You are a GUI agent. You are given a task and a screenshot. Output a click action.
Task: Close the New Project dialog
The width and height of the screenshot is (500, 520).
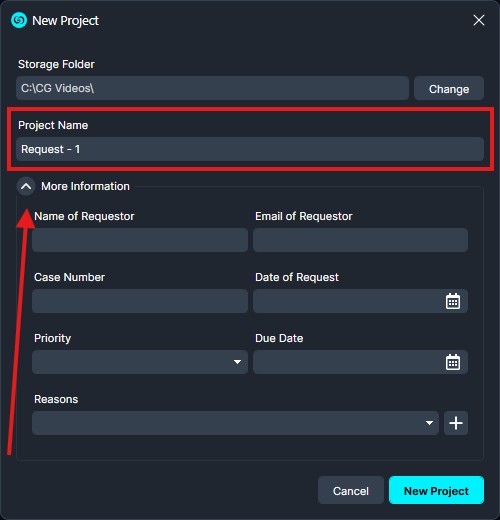pos(479,20)
